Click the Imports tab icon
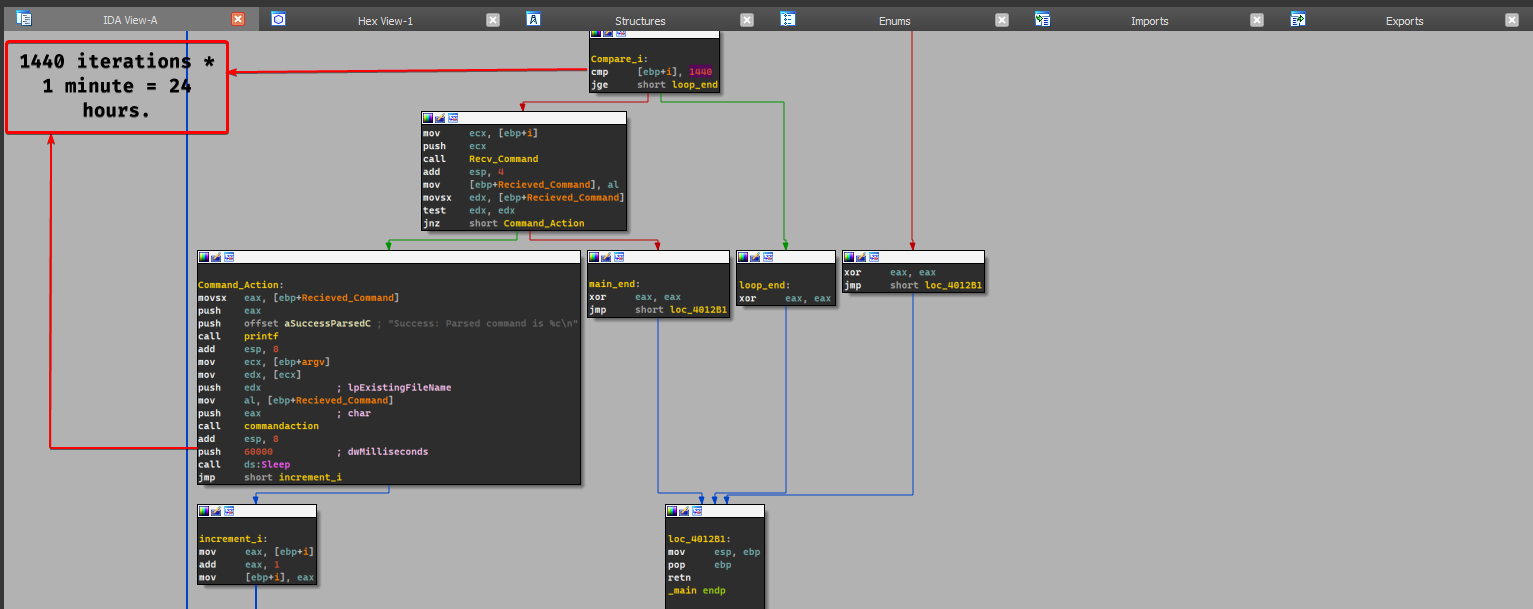Viewport: 1533px width, 609px height. tap(1043, 19)
